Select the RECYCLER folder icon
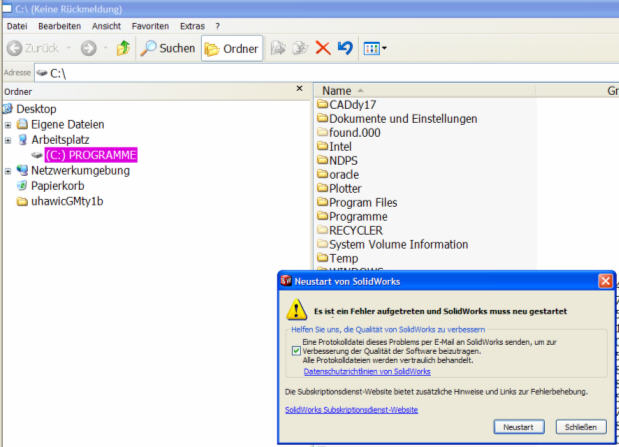Viewport: 619px width, 447px height. pyautogui.click(x=323, y=230)
